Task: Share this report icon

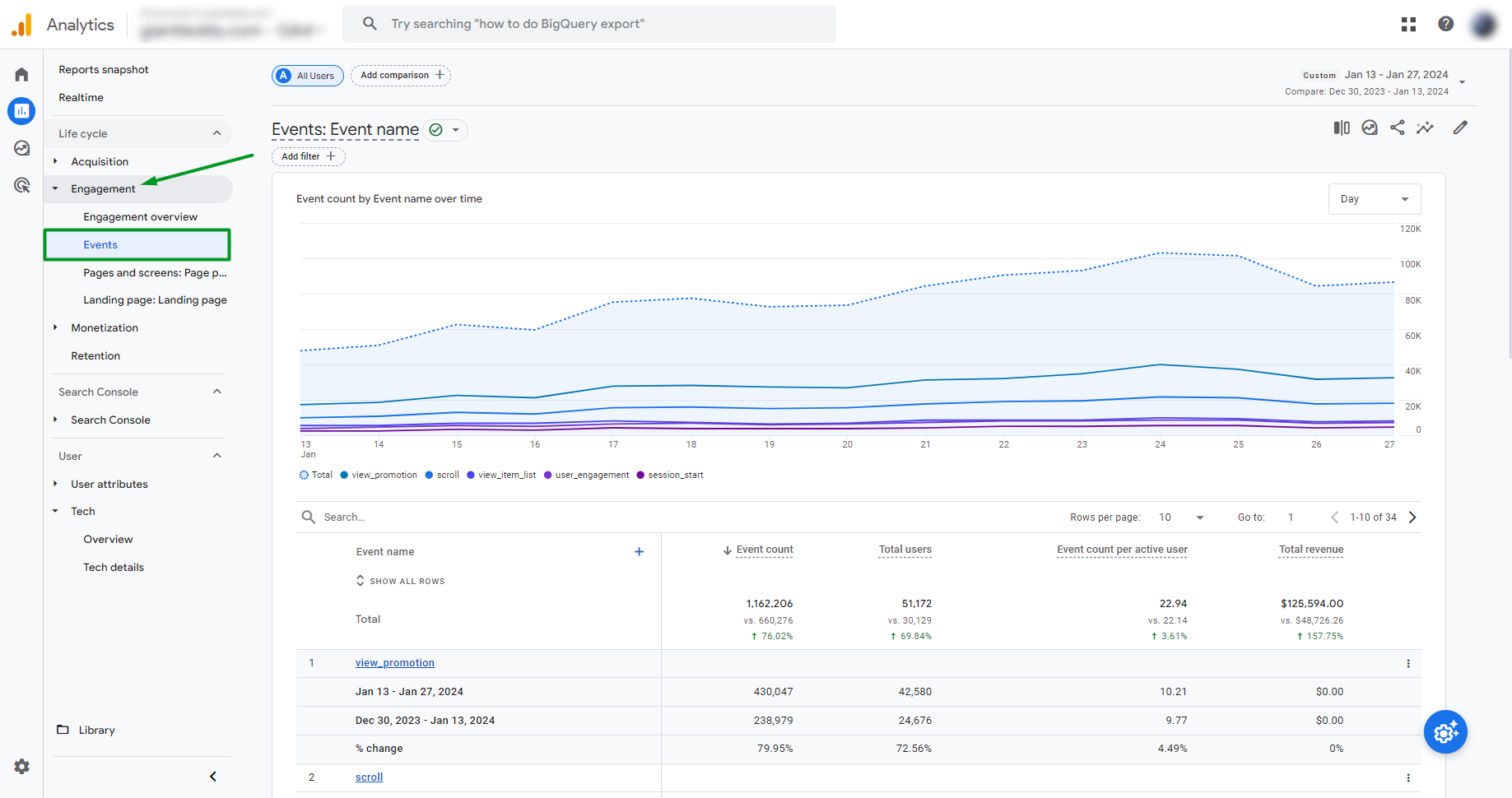Action: point(1398,128)
